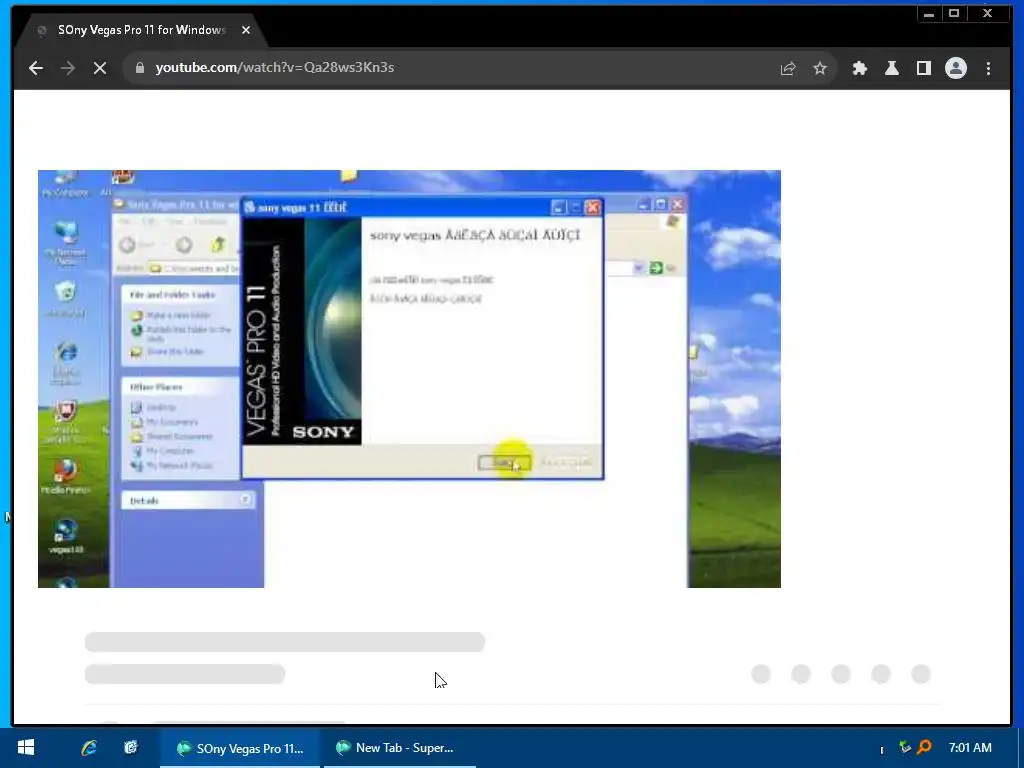The image size is (1024, 768).
Task: Stop loading the YouTube page
Action: pyautogui.click(x=100, y=68)
